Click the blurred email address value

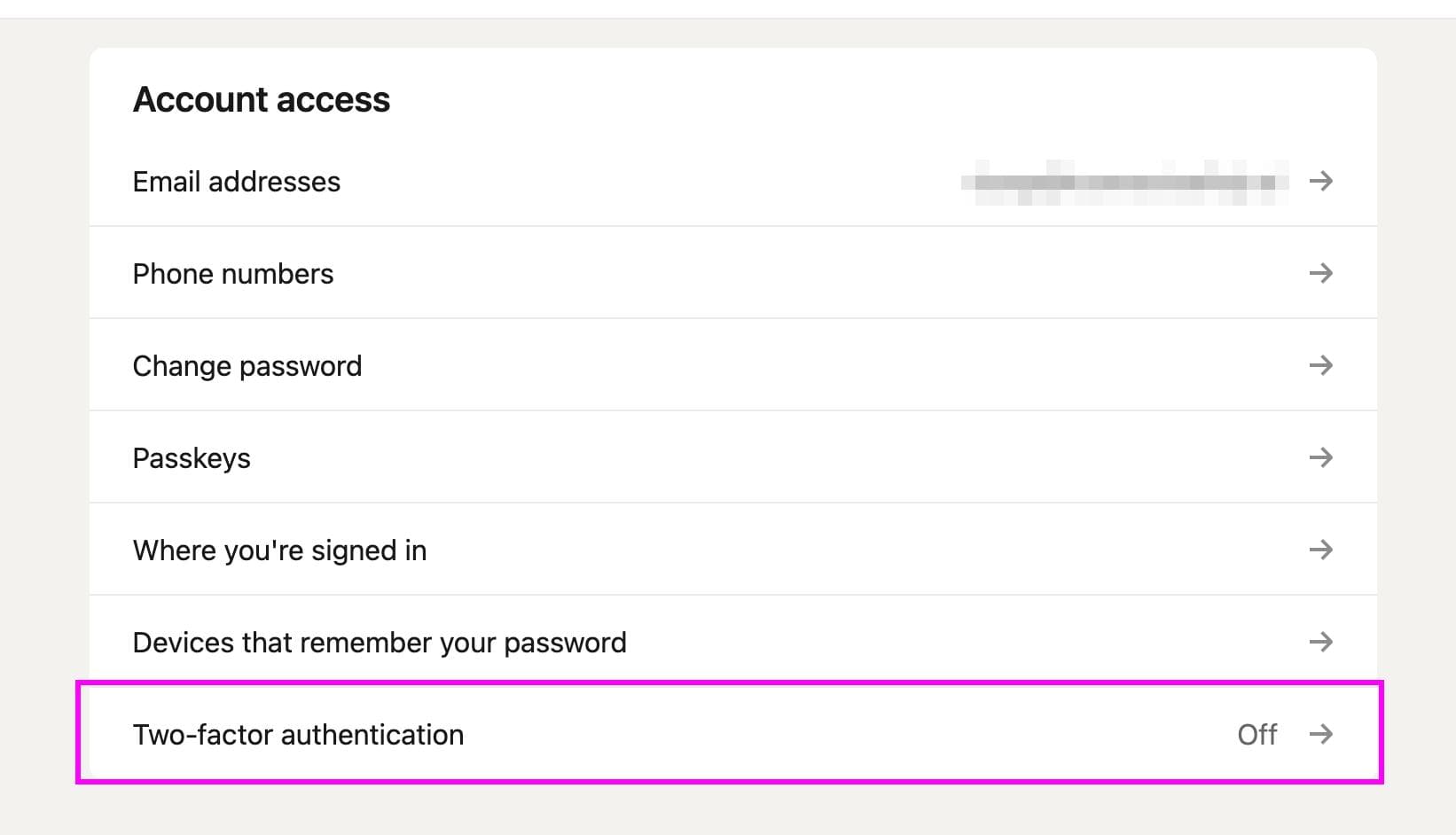tap(1126, 180)
